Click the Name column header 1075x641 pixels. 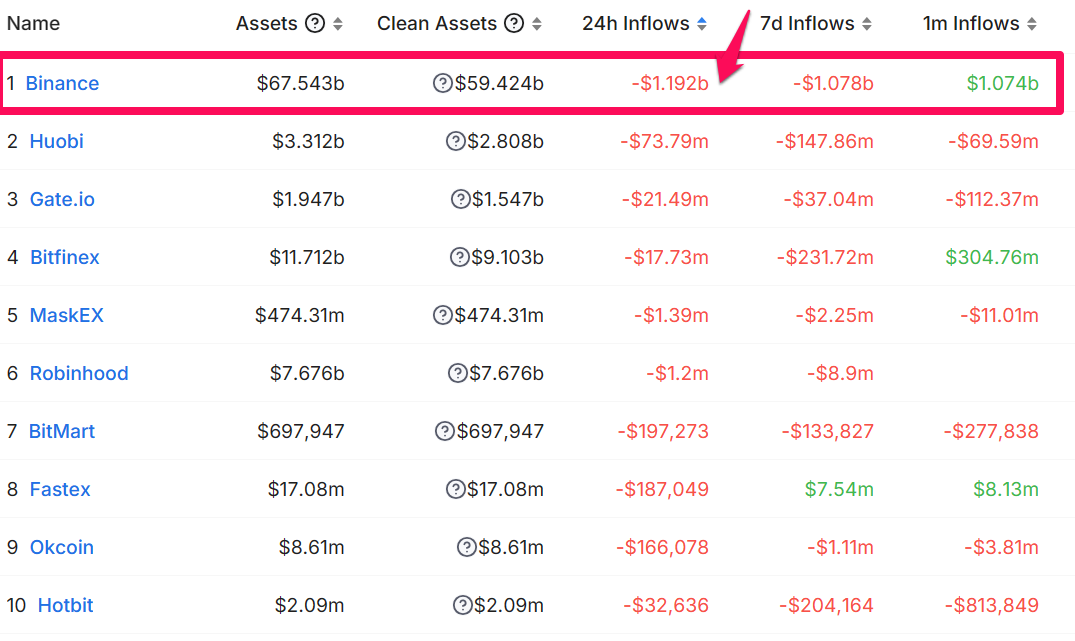click(33, 24)
